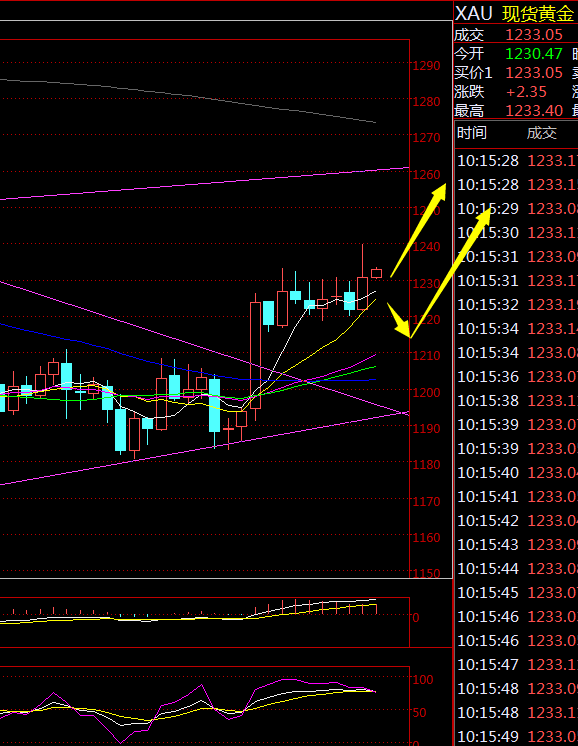
Task: Select the 10:15:28 first trade row
Action: [516, 161]
